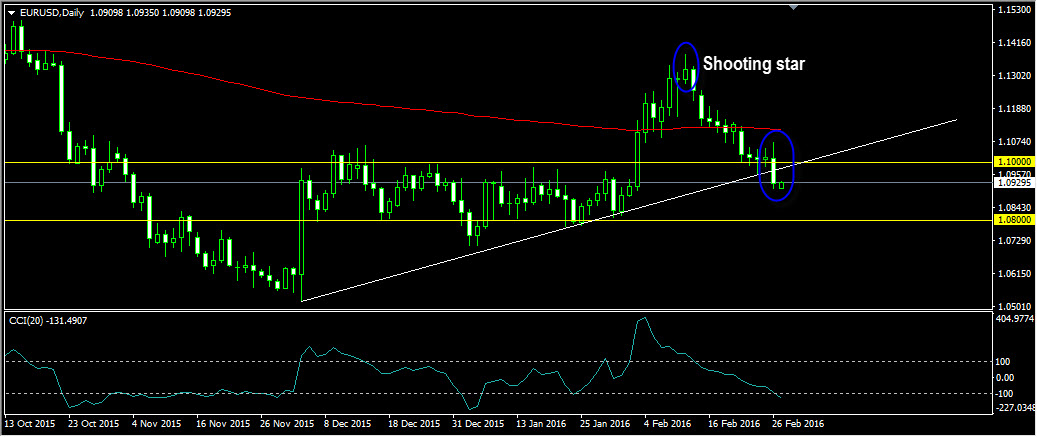The image size is (1037, 437).
Task: Click the 16 Nov 2015 date label
Action: coord(221,423)
